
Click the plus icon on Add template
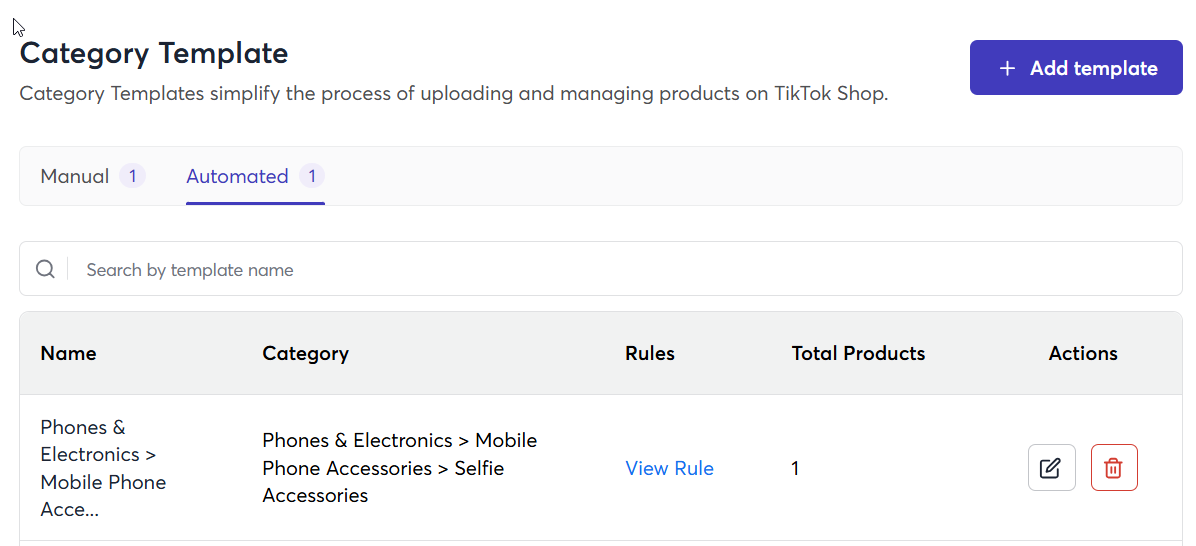1008,68
